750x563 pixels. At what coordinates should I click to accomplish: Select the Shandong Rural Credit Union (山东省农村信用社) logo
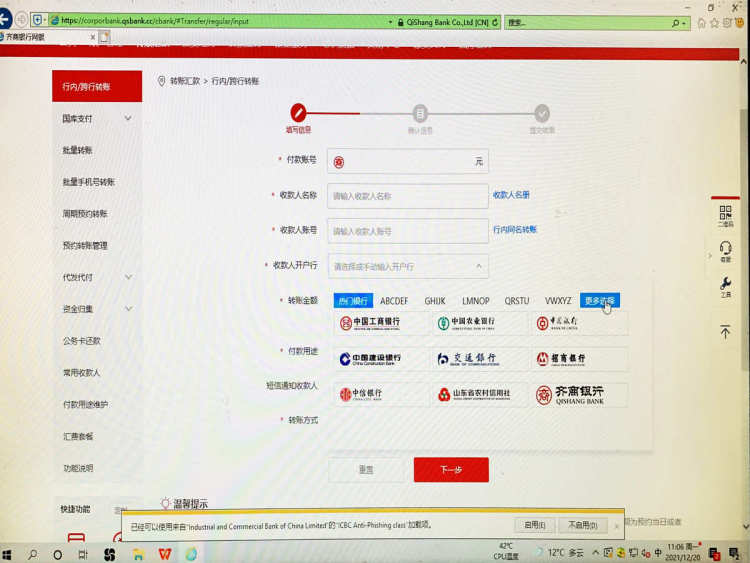coord(474,394)
